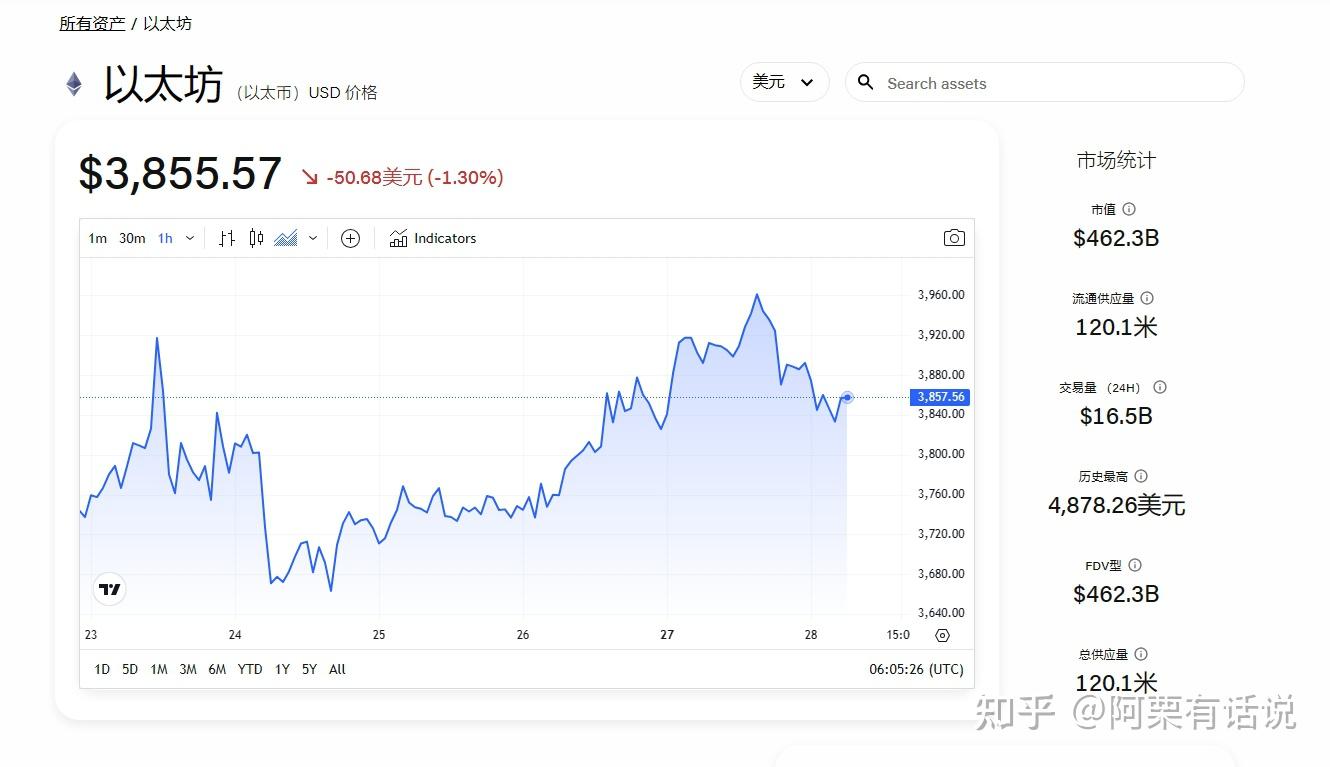1330x767 pixels.
Task: Switch to the candlestick chart style
Action: click(x=256, y=238)
